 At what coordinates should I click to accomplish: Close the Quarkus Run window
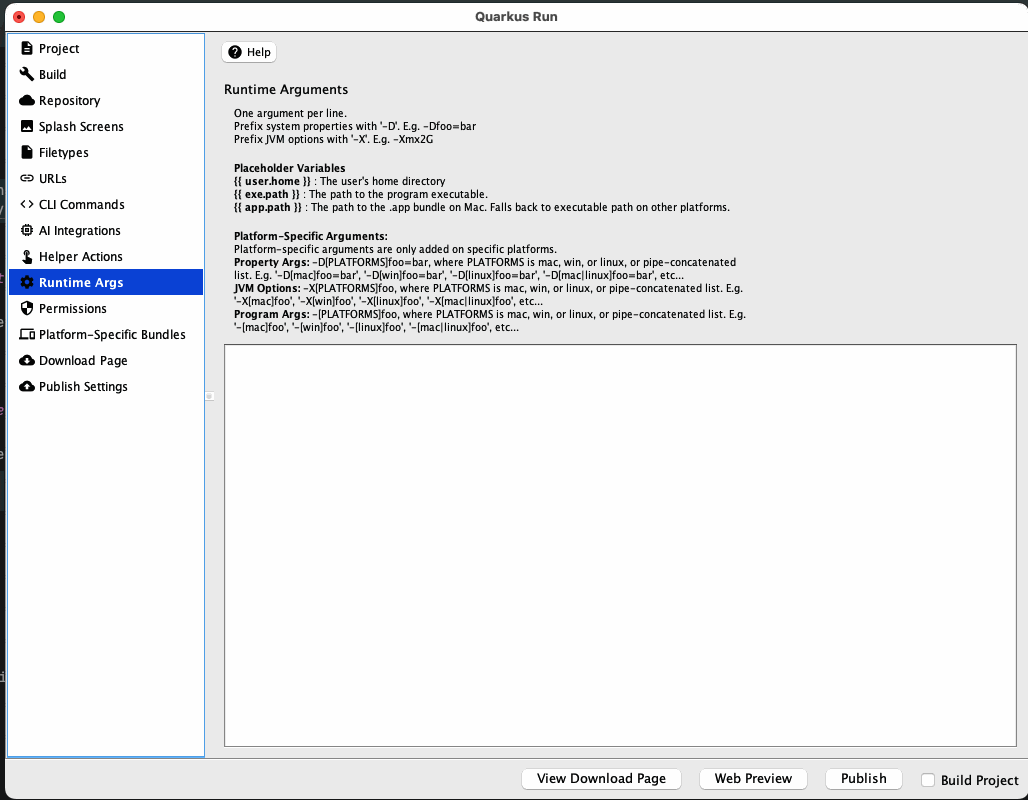(19, 17)
